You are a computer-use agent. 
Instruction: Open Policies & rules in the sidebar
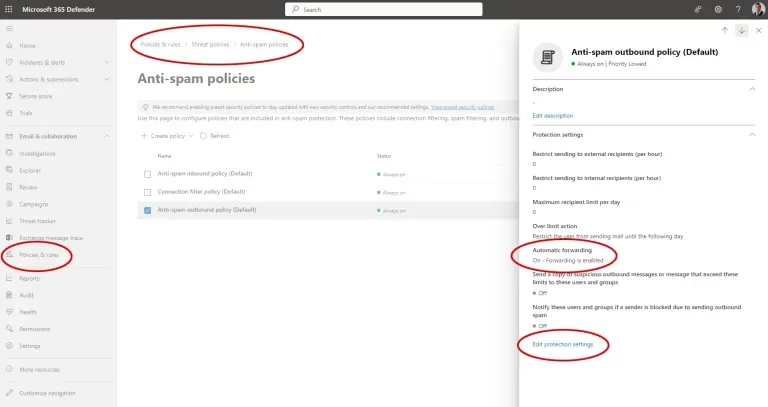tap(39, 255)
